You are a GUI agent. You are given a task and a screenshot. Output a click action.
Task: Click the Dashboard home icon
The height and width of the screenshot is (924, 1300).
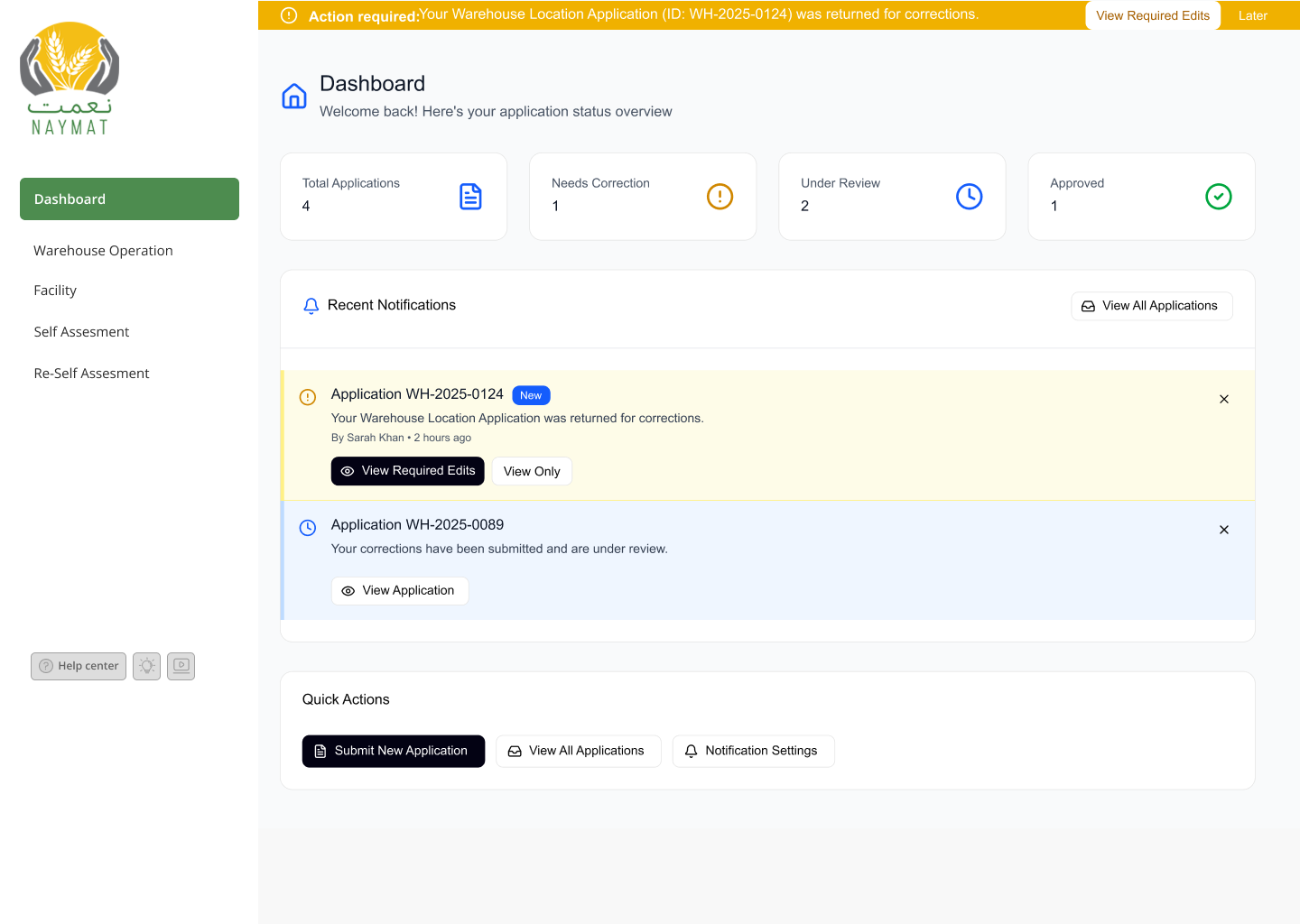pos(294,97)
